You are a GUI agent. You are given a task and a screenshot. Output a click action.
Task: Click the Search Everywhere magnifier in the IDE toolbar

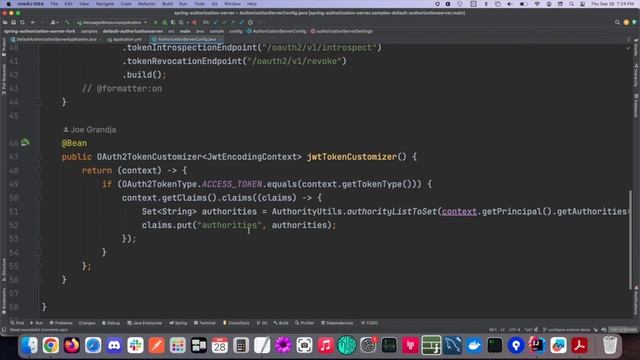(618, 22)
